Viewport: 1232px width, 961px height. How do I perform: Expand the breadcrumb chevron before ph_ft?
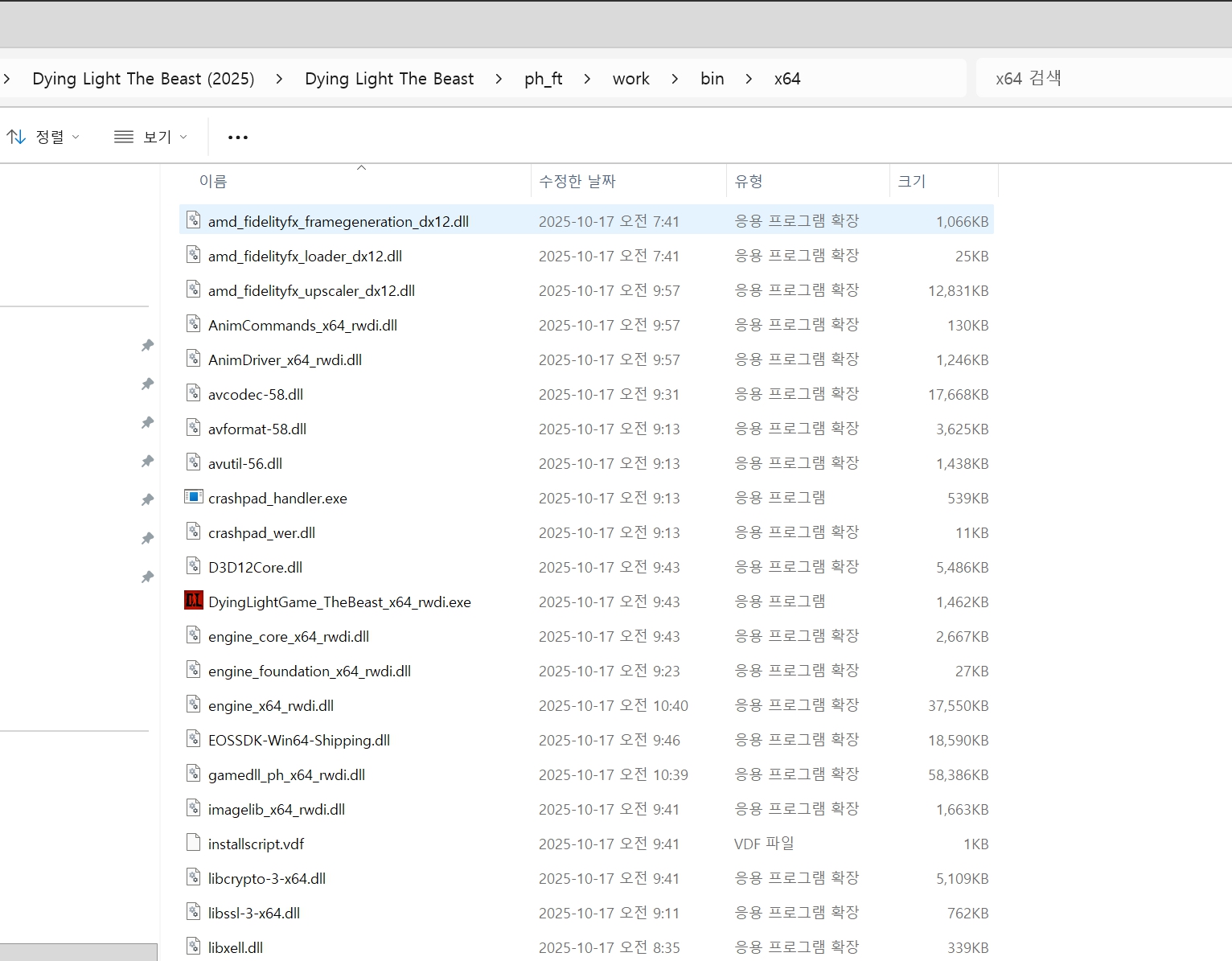tap(499, 79)
